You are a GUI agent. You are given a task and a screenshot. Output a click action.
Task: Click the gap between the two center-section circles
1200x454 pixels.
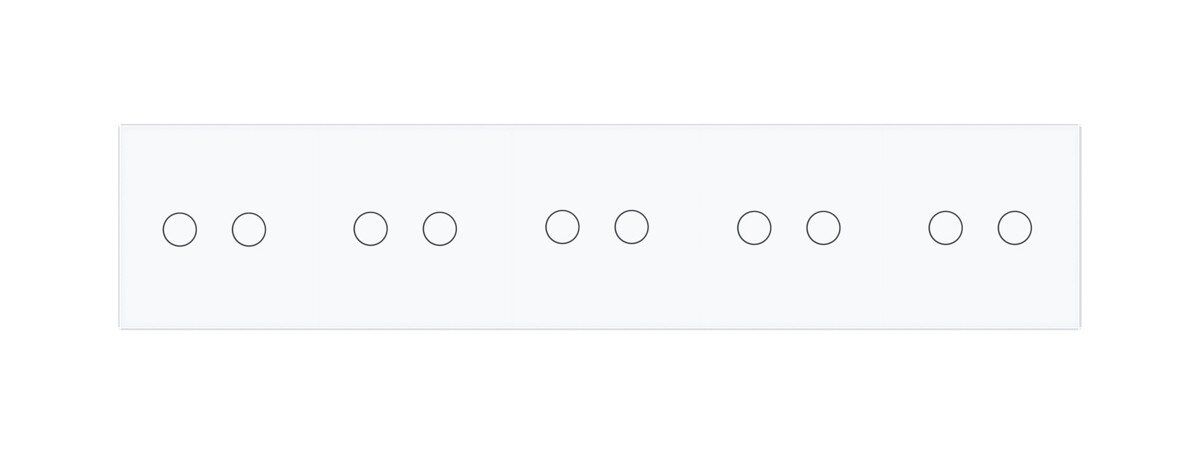pyautogui.click(x=596, y=226)
